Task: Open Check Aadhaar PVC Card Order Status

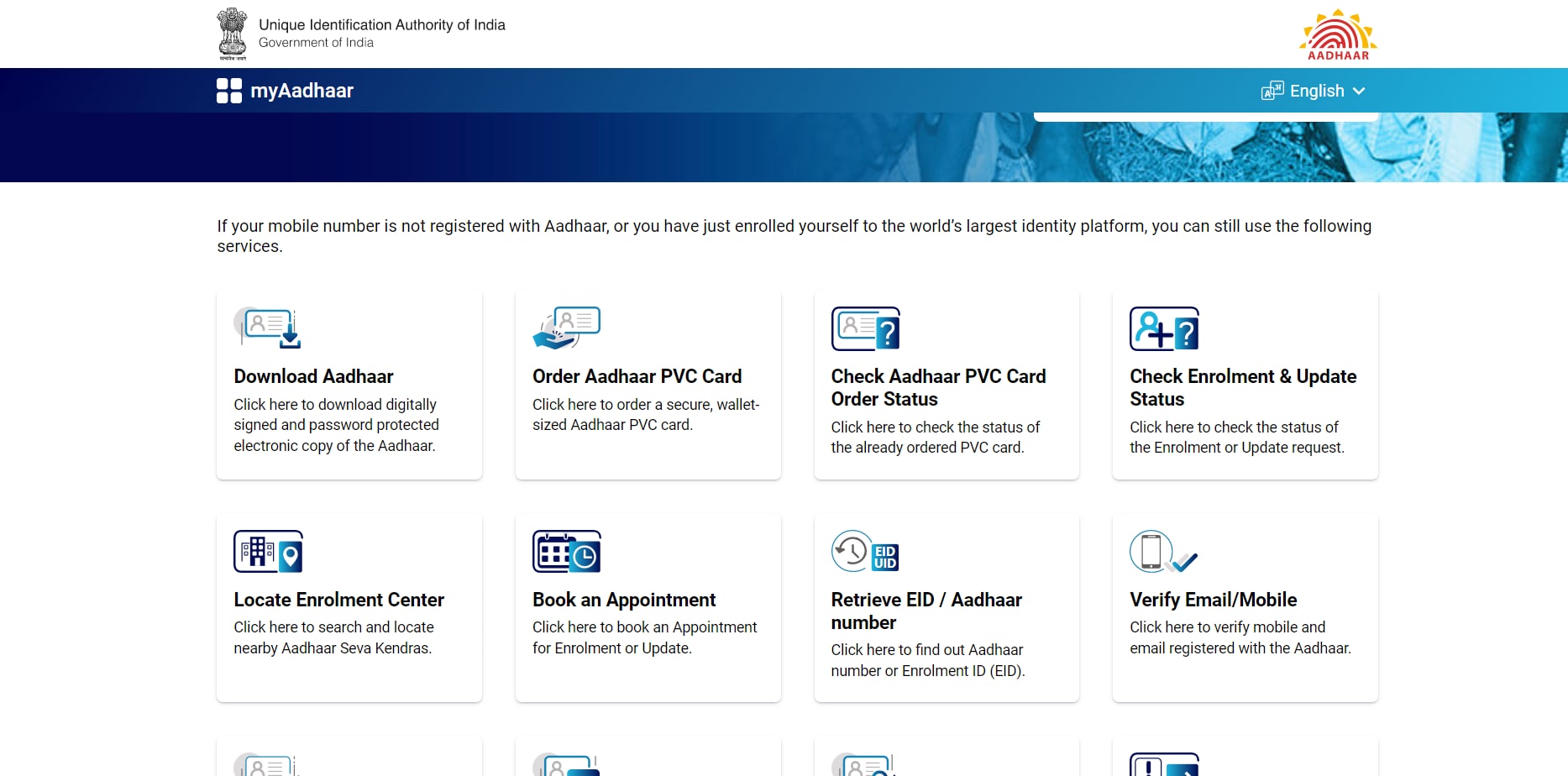Action: tap(947, 385)
